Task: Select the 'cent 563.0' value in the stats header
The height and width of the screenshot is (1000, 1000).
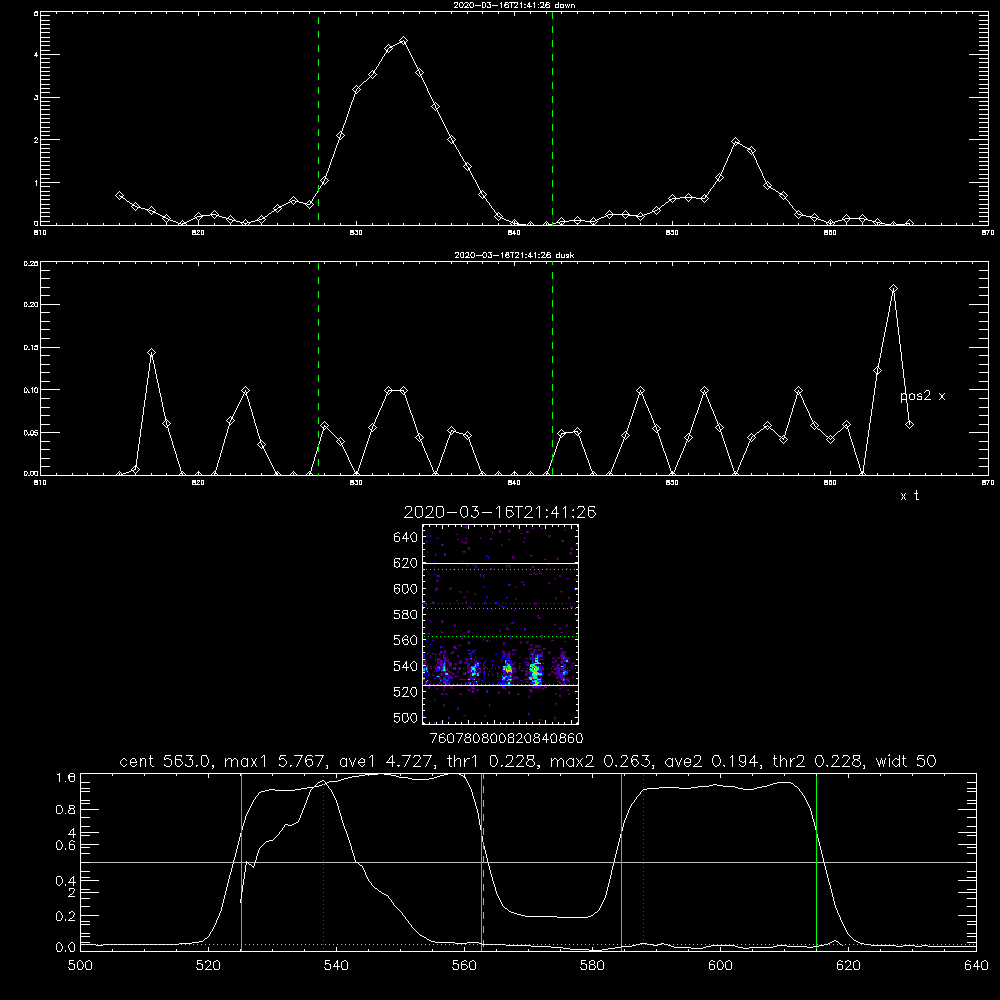Action: click(164, 761)
